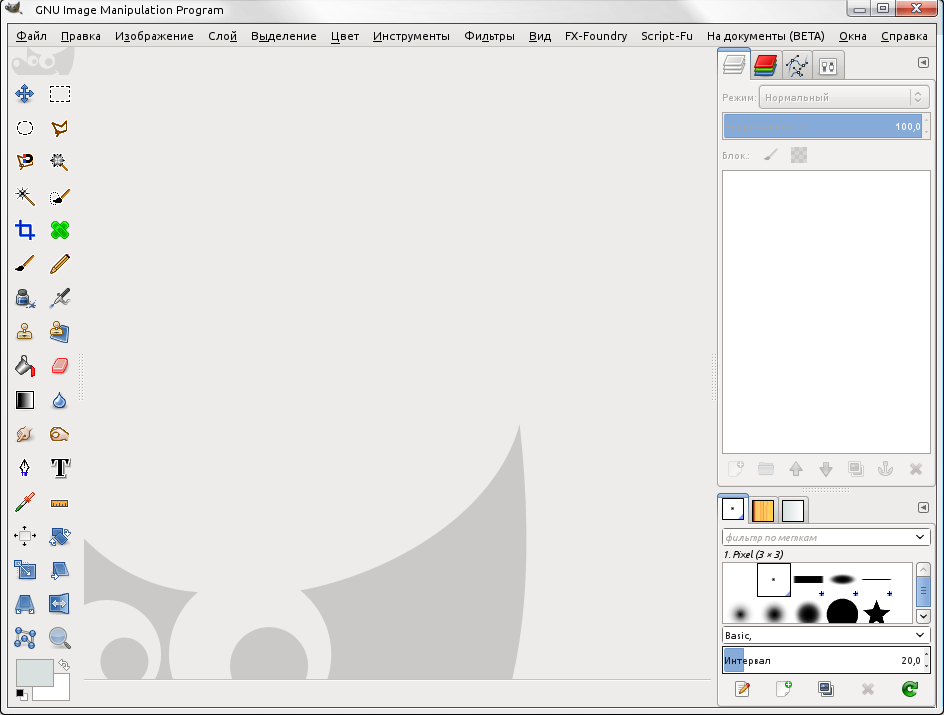Select the Bucket Fill tool
The image size is (944, 715).
[x=25, y=366]
